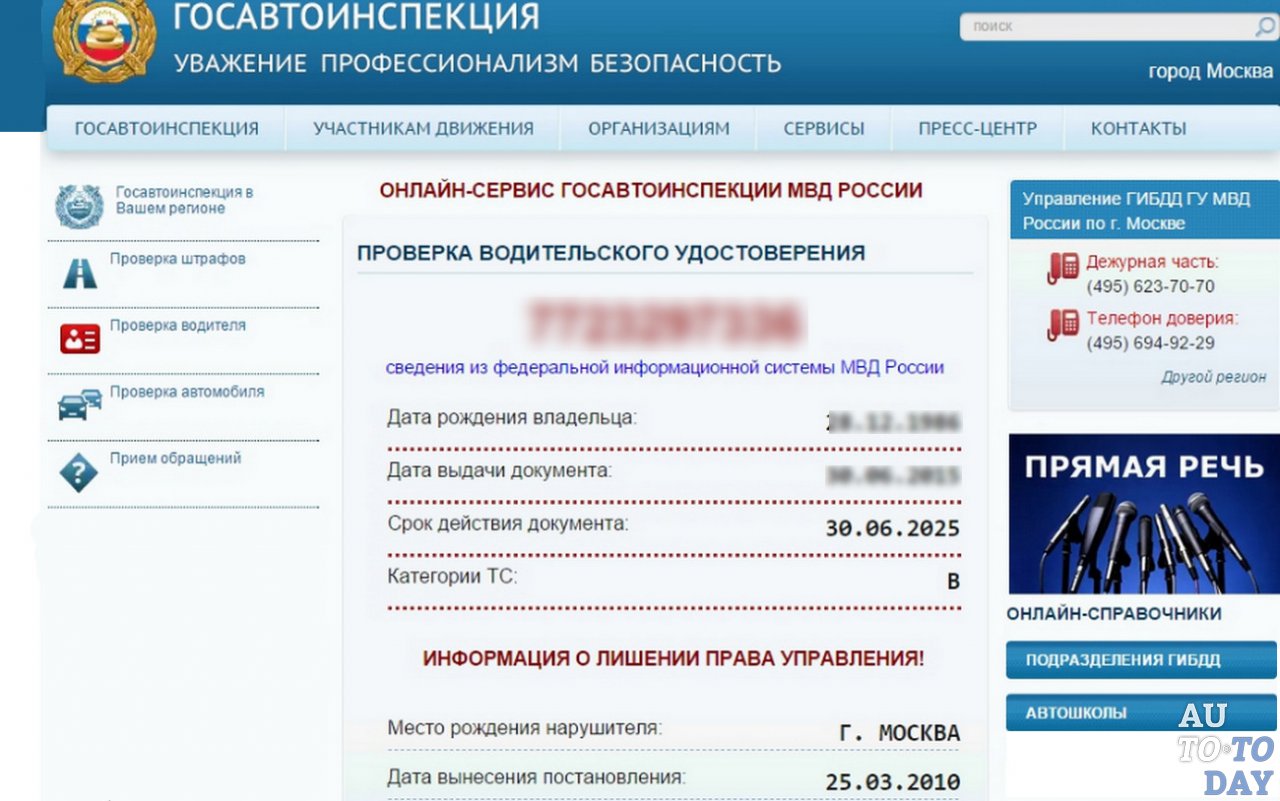Click the Телефон доверия label

(1162, 319)
